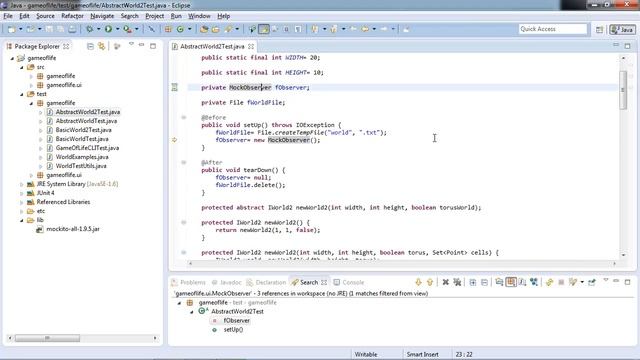Expand the JRE System Library node
Viewport: 640px width, 360px height.
pyautogui.click(x=22, y=184)
